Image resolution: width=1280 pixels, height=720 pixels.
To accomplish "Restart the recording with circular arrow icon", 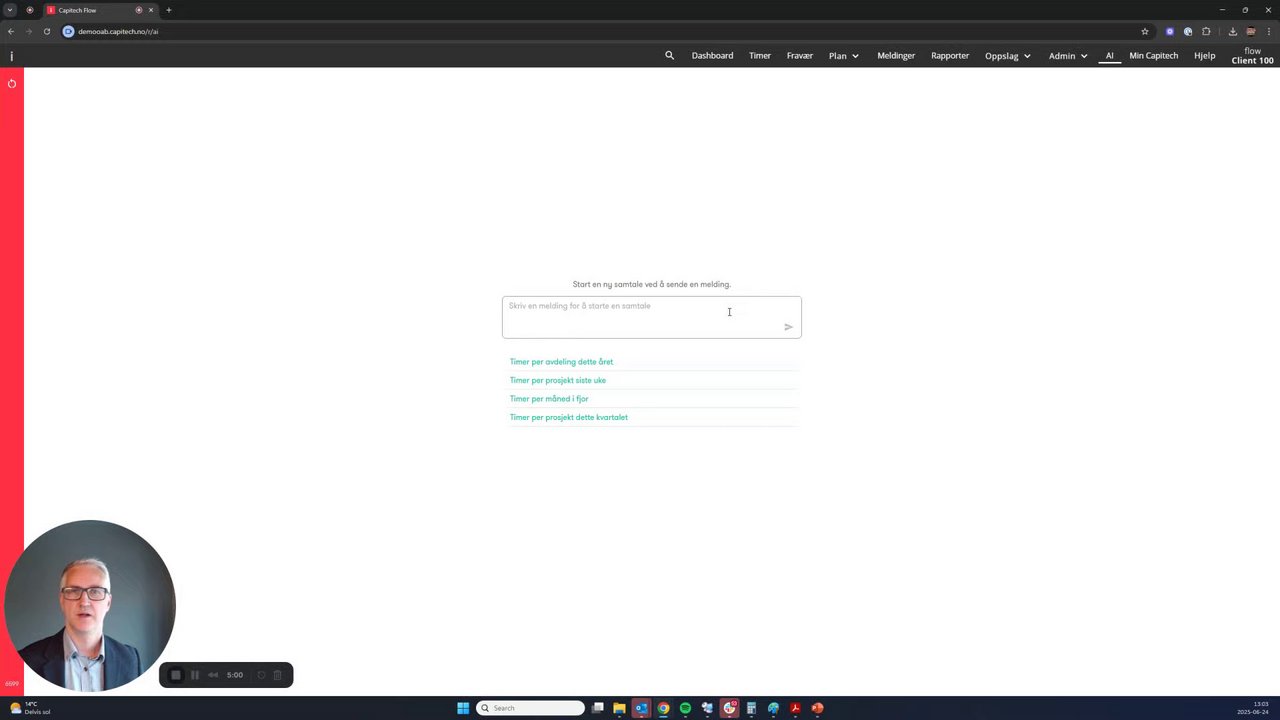I will 262,675.
